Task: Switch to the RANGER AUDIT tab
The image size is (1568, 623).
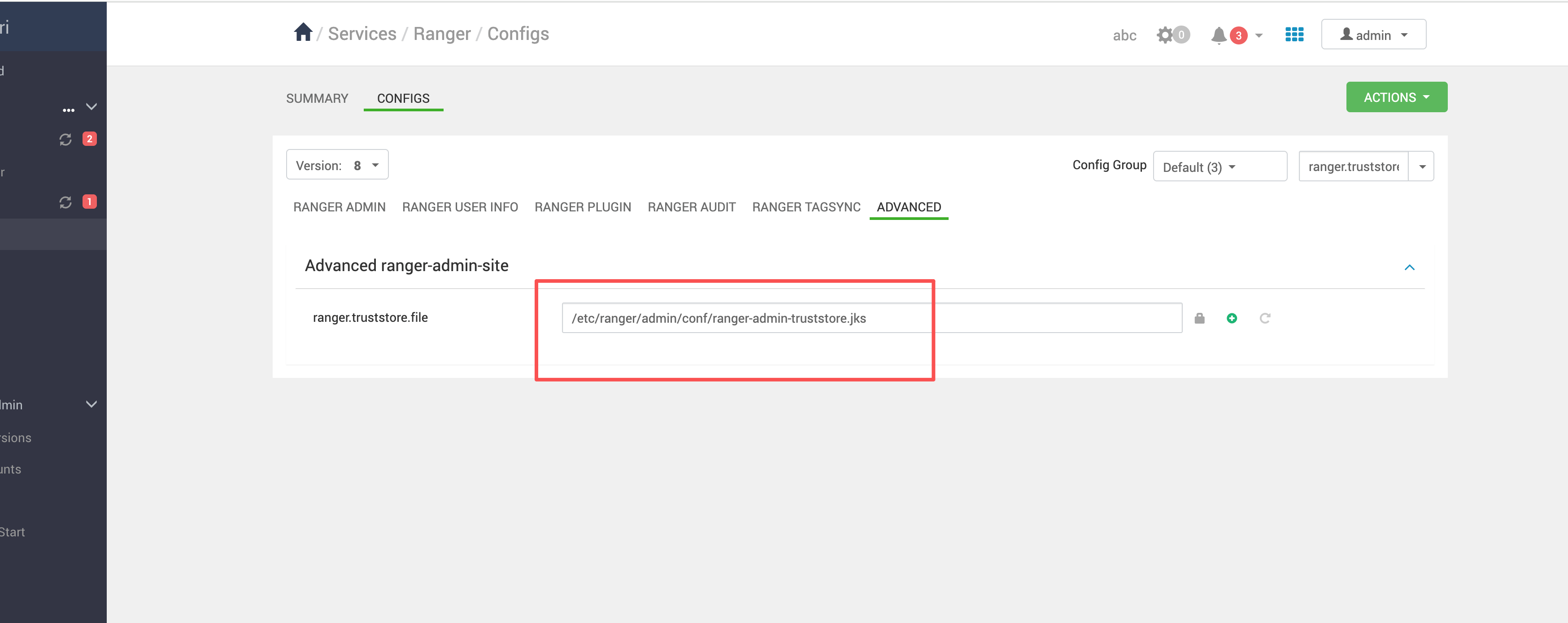Action: (692, 207)
